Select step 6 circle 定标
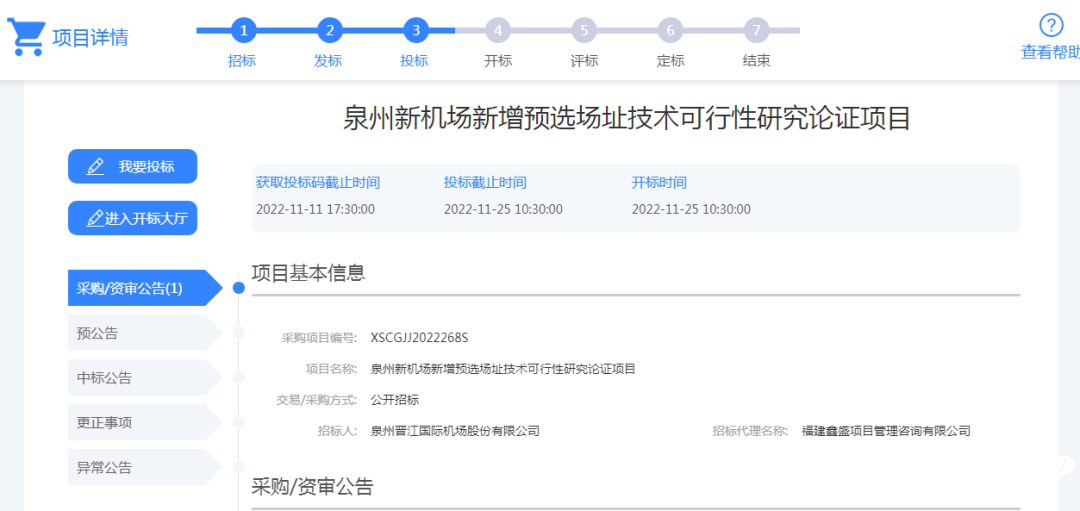This screenshot has width=1080, height=511. (670, 30)
